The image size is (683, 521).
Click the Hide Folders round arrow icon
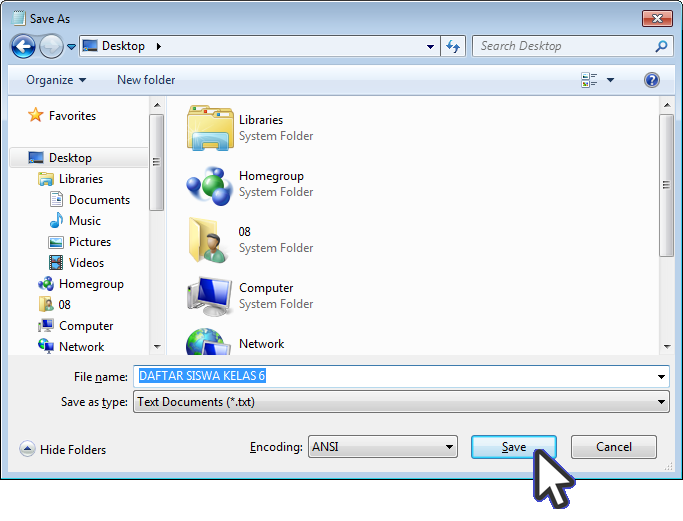(x=27, y=449)
